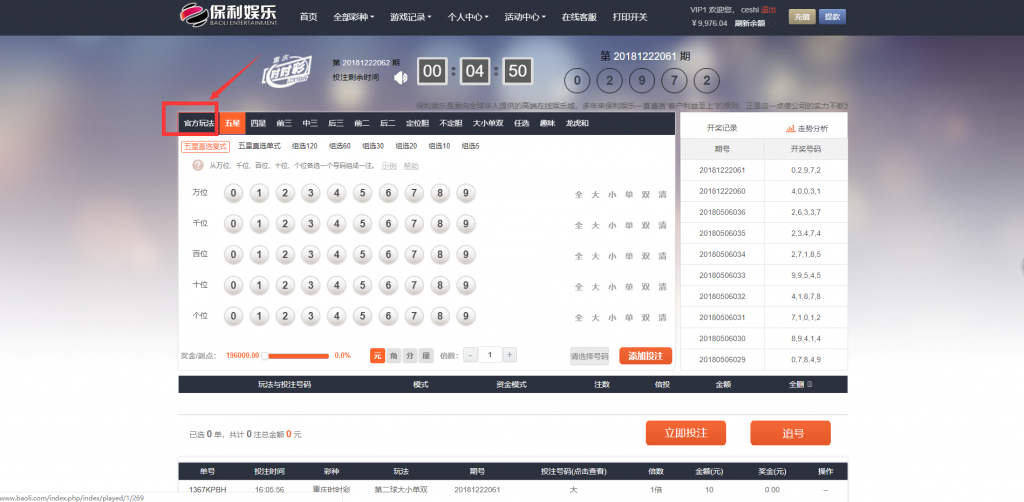Screen dimensions: 1024x502
Task: Select 分 currency unit mode
Action: pyautogui.click(x=410, y=355)
